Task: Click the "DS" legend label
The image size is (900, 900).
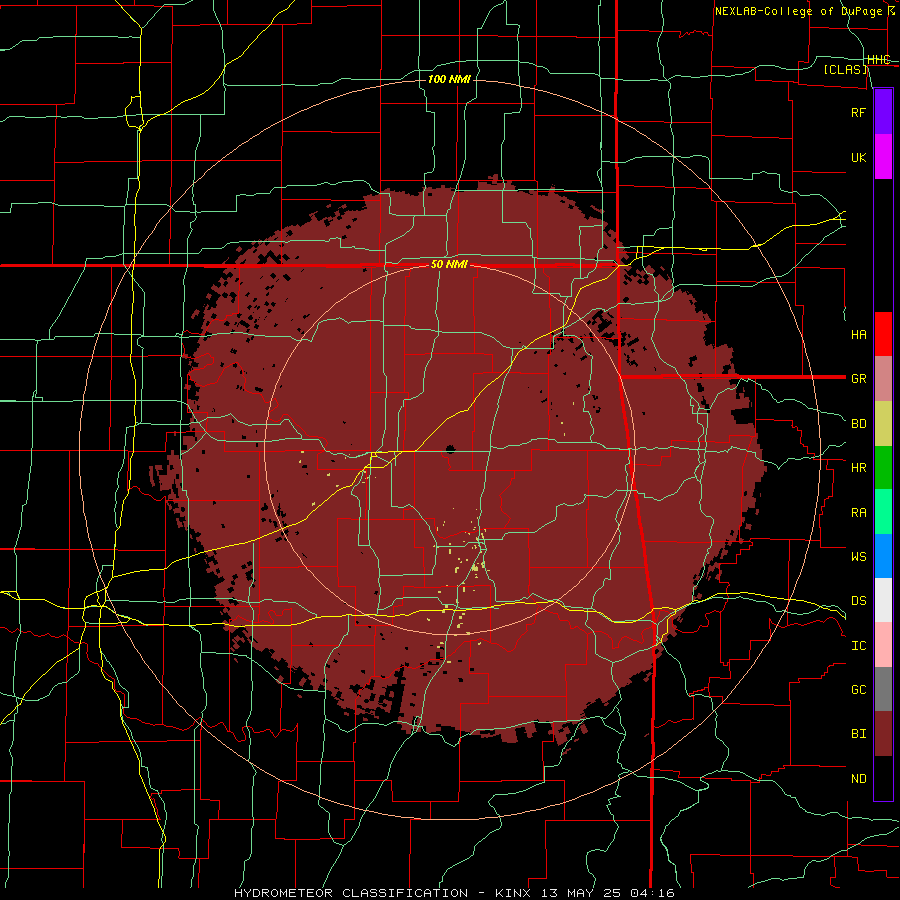Action: [x=858, y=601]
